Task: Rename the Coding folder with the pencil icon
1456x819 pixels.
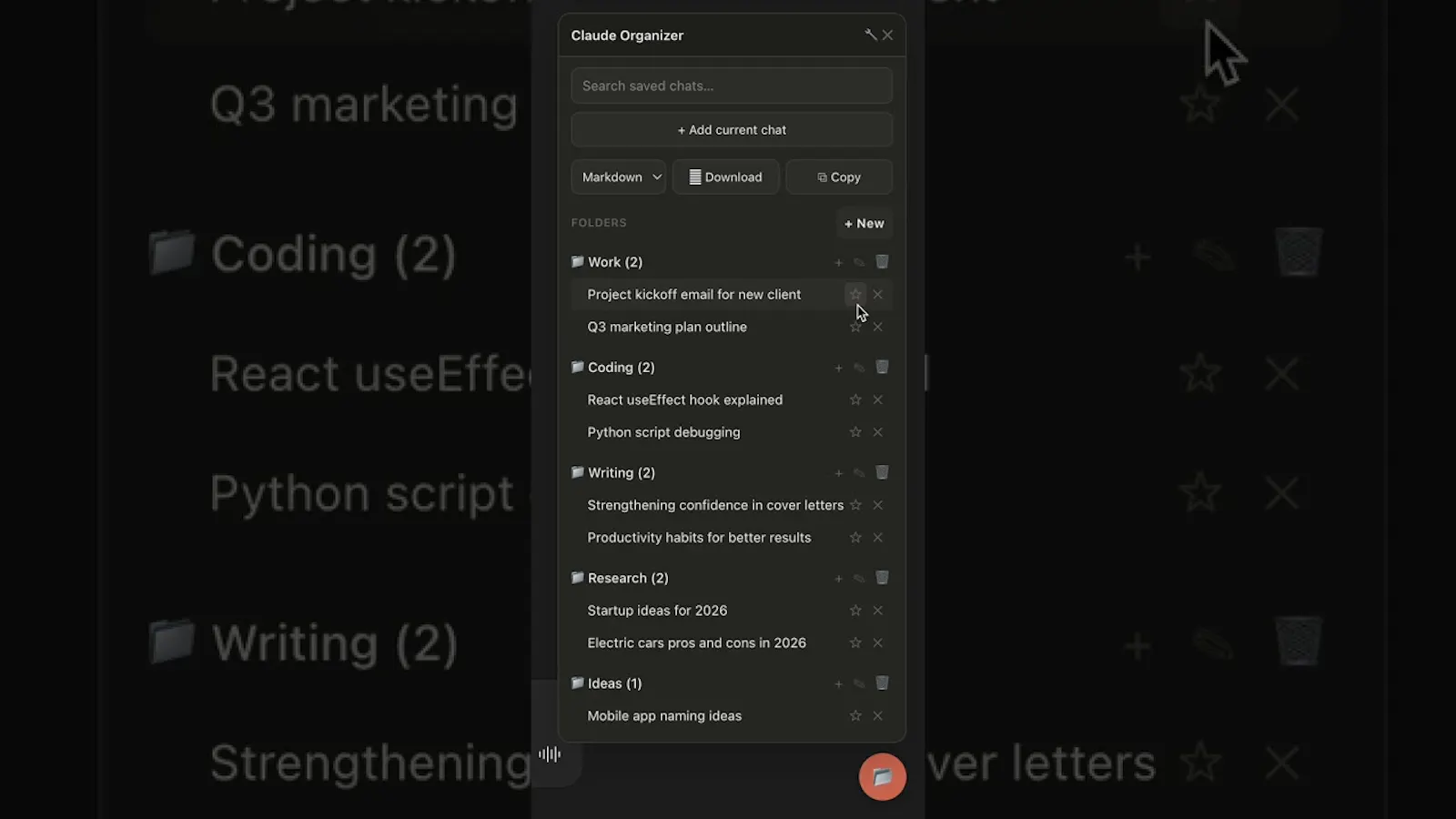Action: 859,369
